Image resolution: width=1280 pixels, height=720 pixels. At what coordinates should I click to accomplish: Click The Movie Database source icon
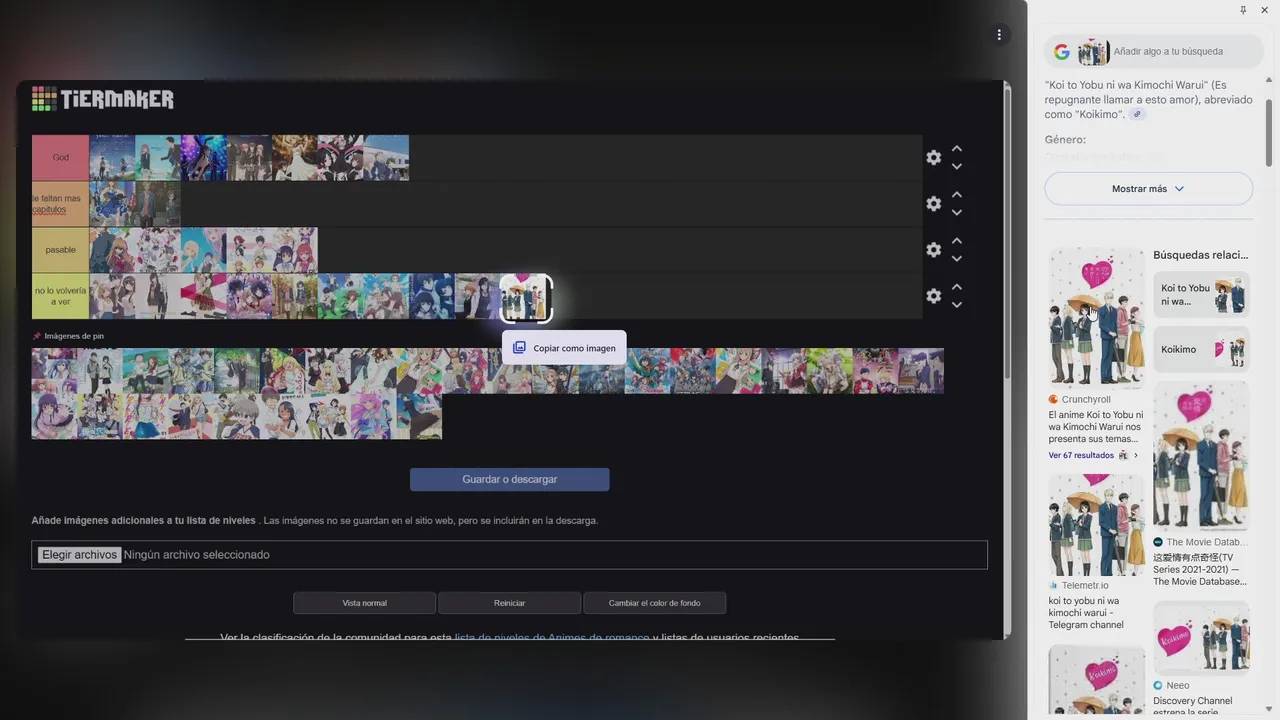(x=1158, y=542)
